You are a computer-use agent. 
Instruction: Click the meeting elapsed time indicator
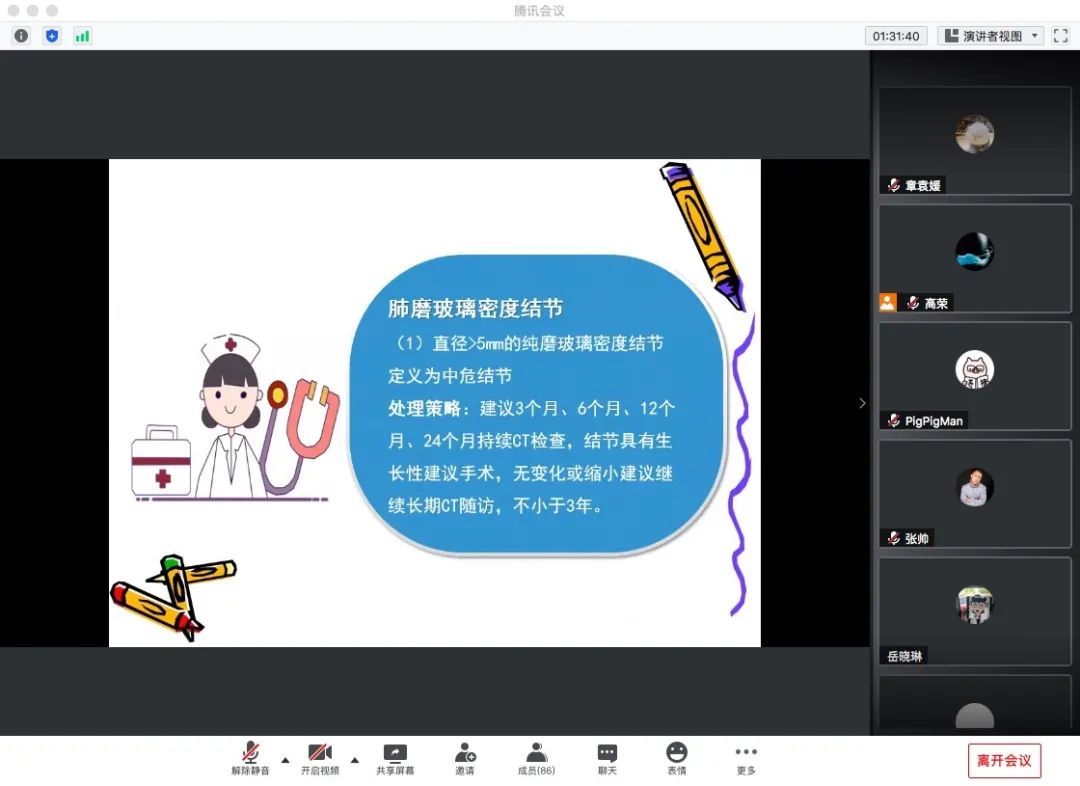tap(895, 36)
